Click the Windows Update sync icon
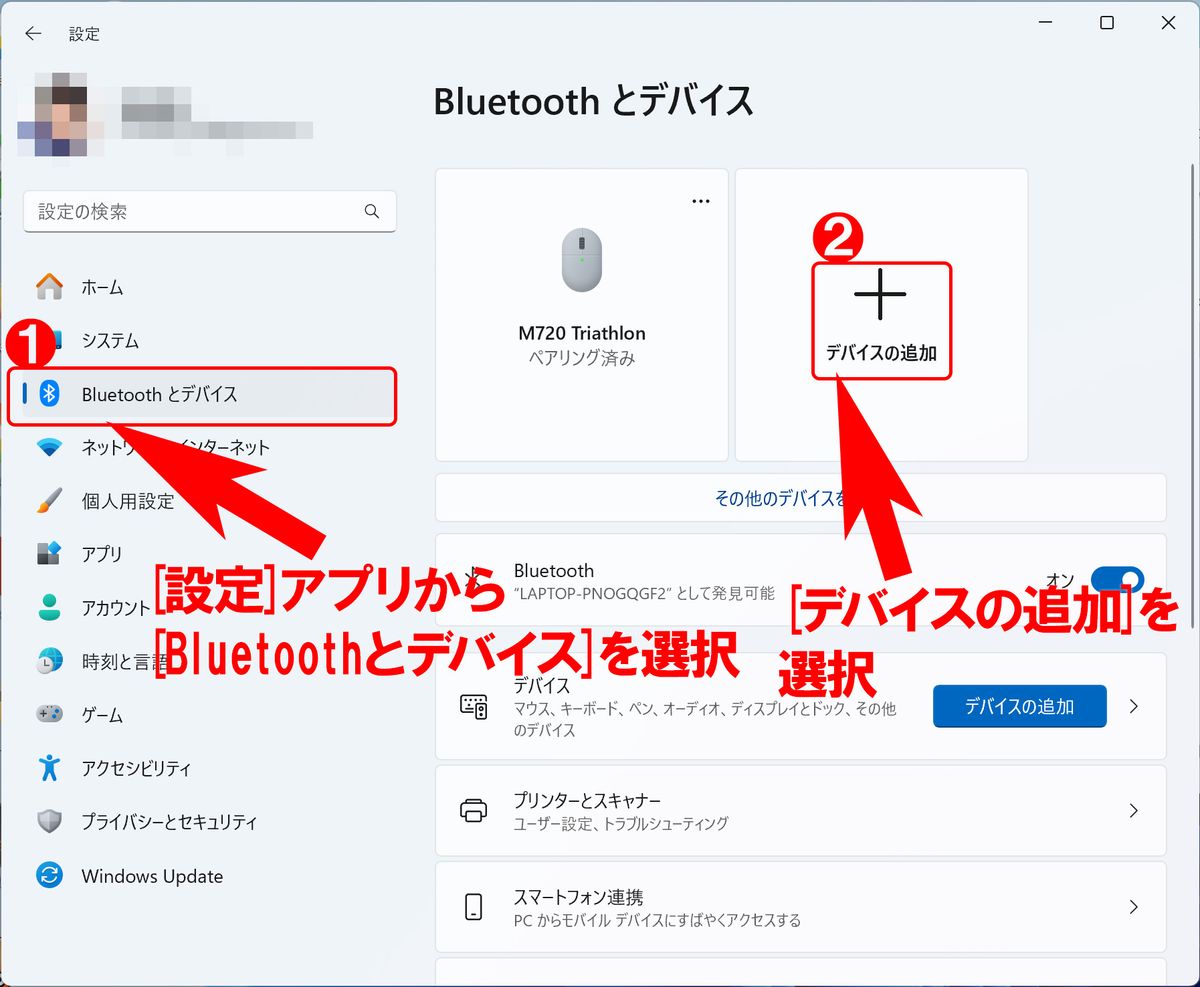 [x=49, y=876]
